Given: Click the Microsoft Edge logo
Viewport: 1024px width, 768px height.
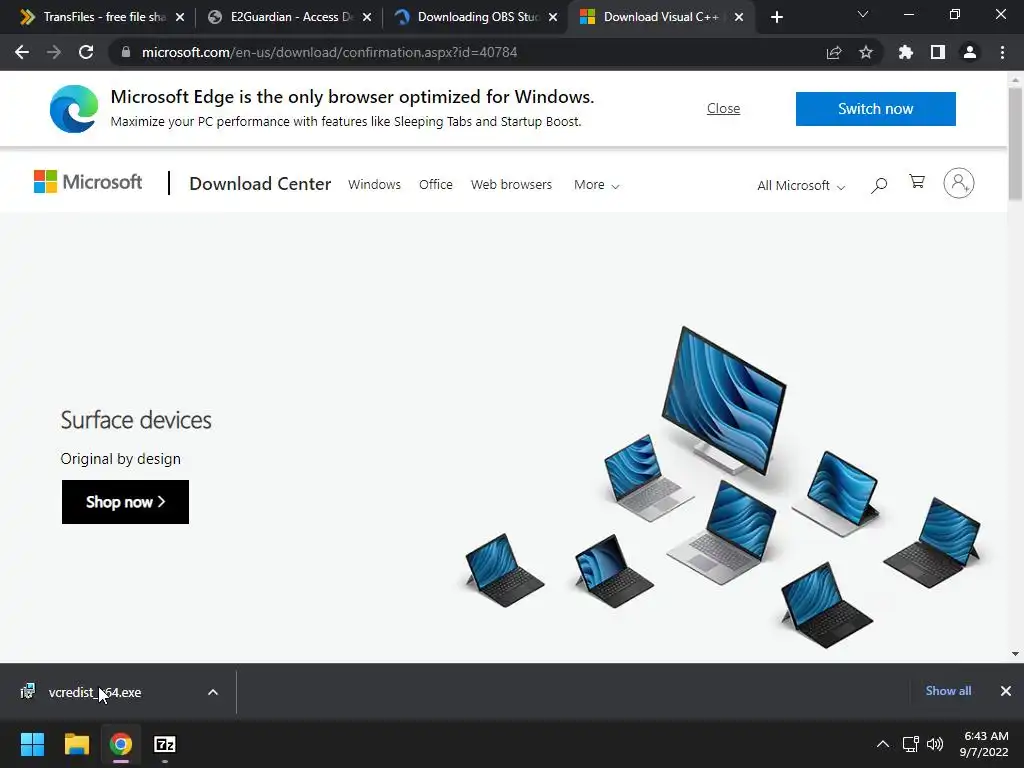Looking at the screenshot, I should [74, 108].
